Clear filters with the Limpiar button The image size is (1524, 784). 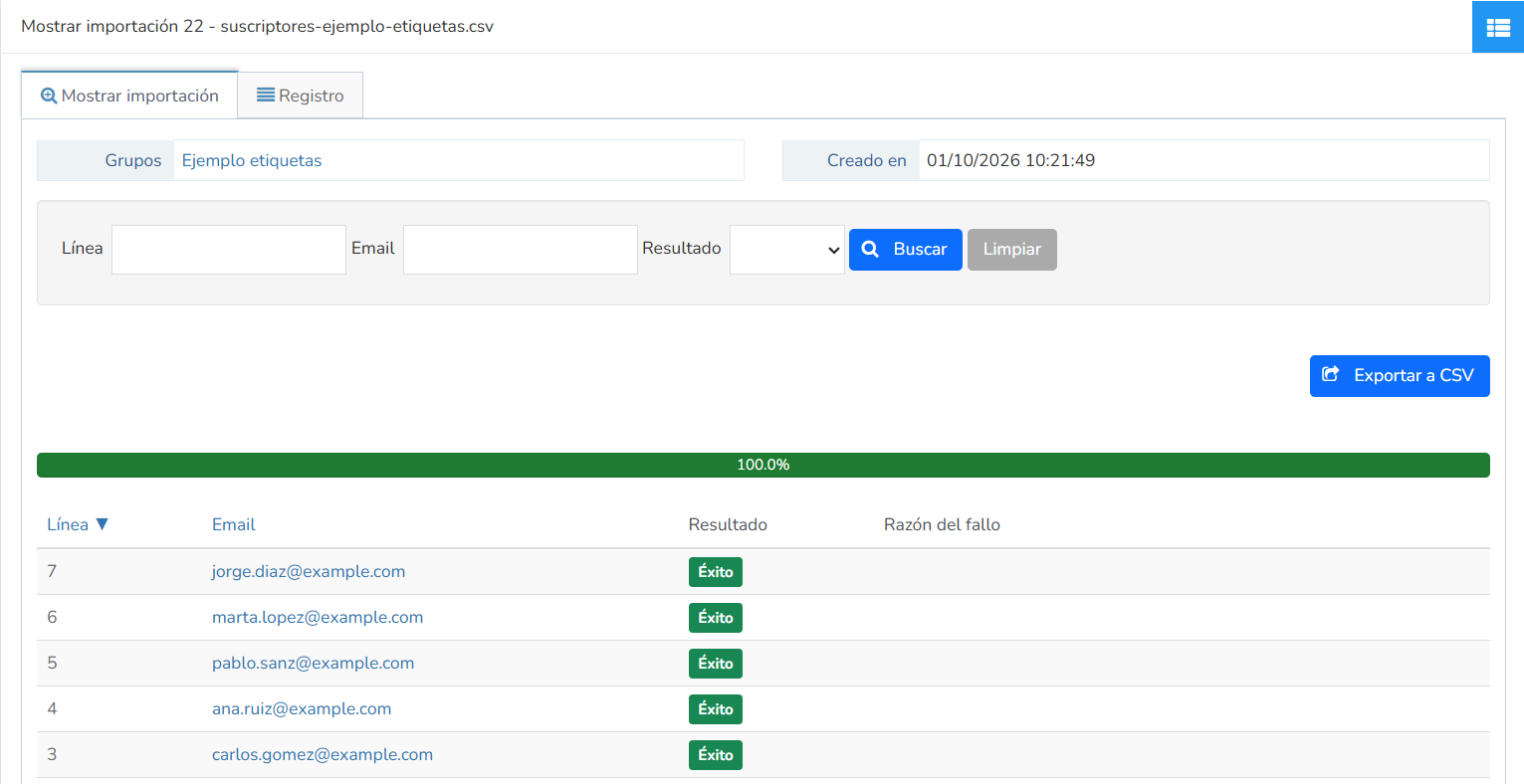coord(1012,249)
